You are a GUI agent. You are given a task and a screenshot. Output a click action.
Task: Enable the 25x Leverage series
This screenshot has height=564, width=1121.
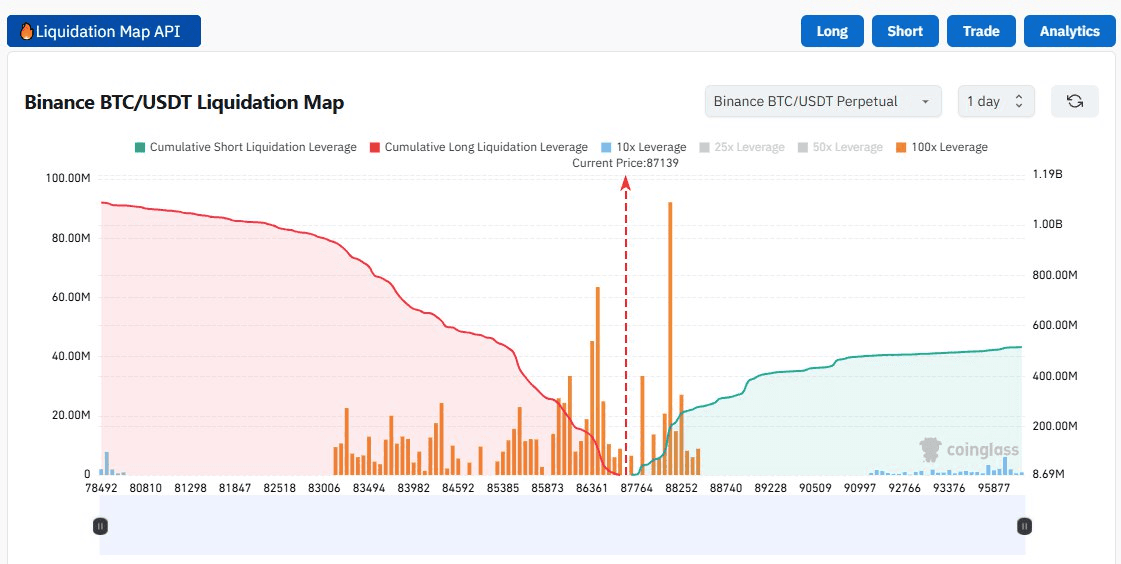tap(742, 147)
